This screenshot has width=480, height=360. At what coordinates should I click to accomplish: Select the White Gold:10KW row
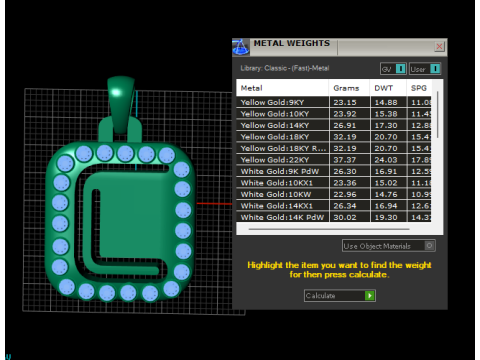point(334,194)
